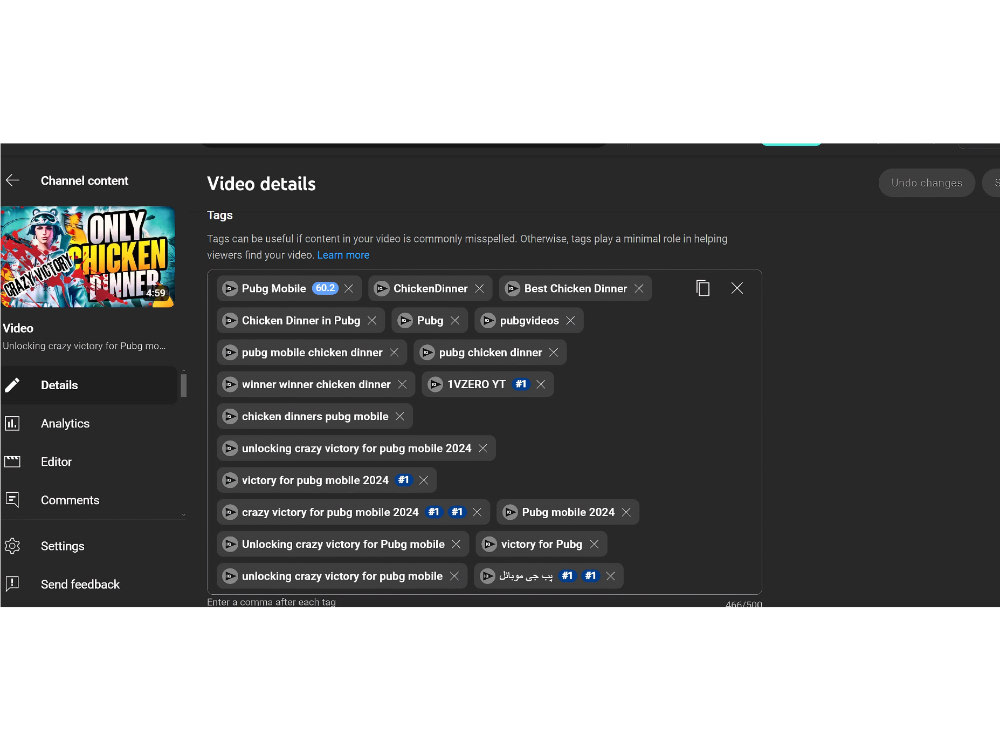Screen dimensions: 1000x750
Task: Remove unlocking crazy victory for pubg mobile 2024 tag
Action: (483, 448)
